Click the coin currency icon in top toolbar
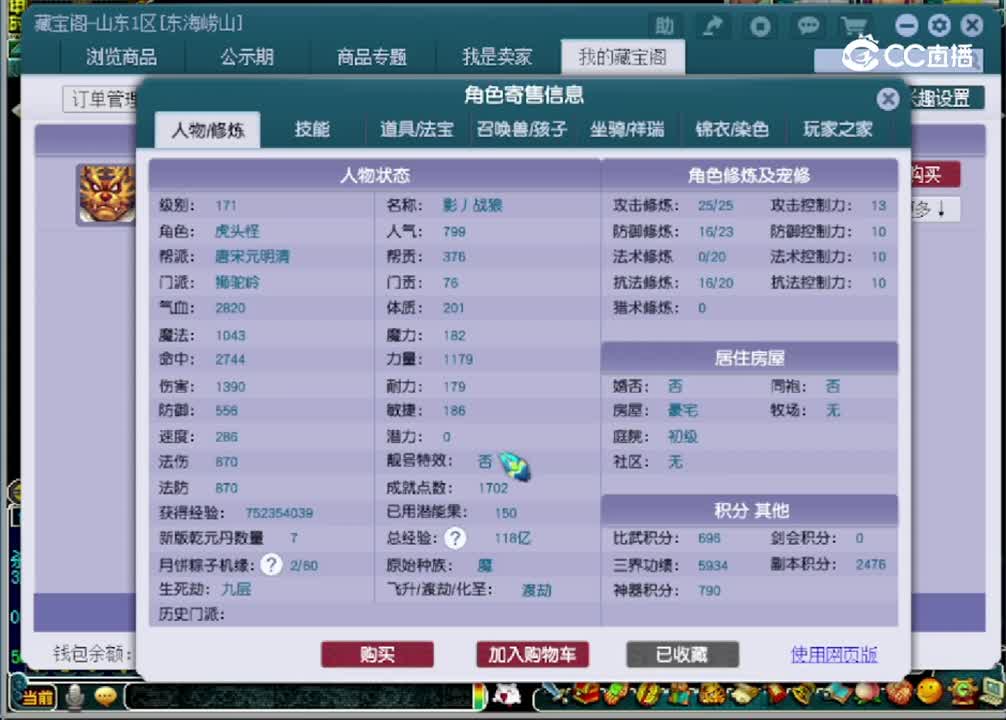Viewport: 1006px width, 720px height. [760, 27]
